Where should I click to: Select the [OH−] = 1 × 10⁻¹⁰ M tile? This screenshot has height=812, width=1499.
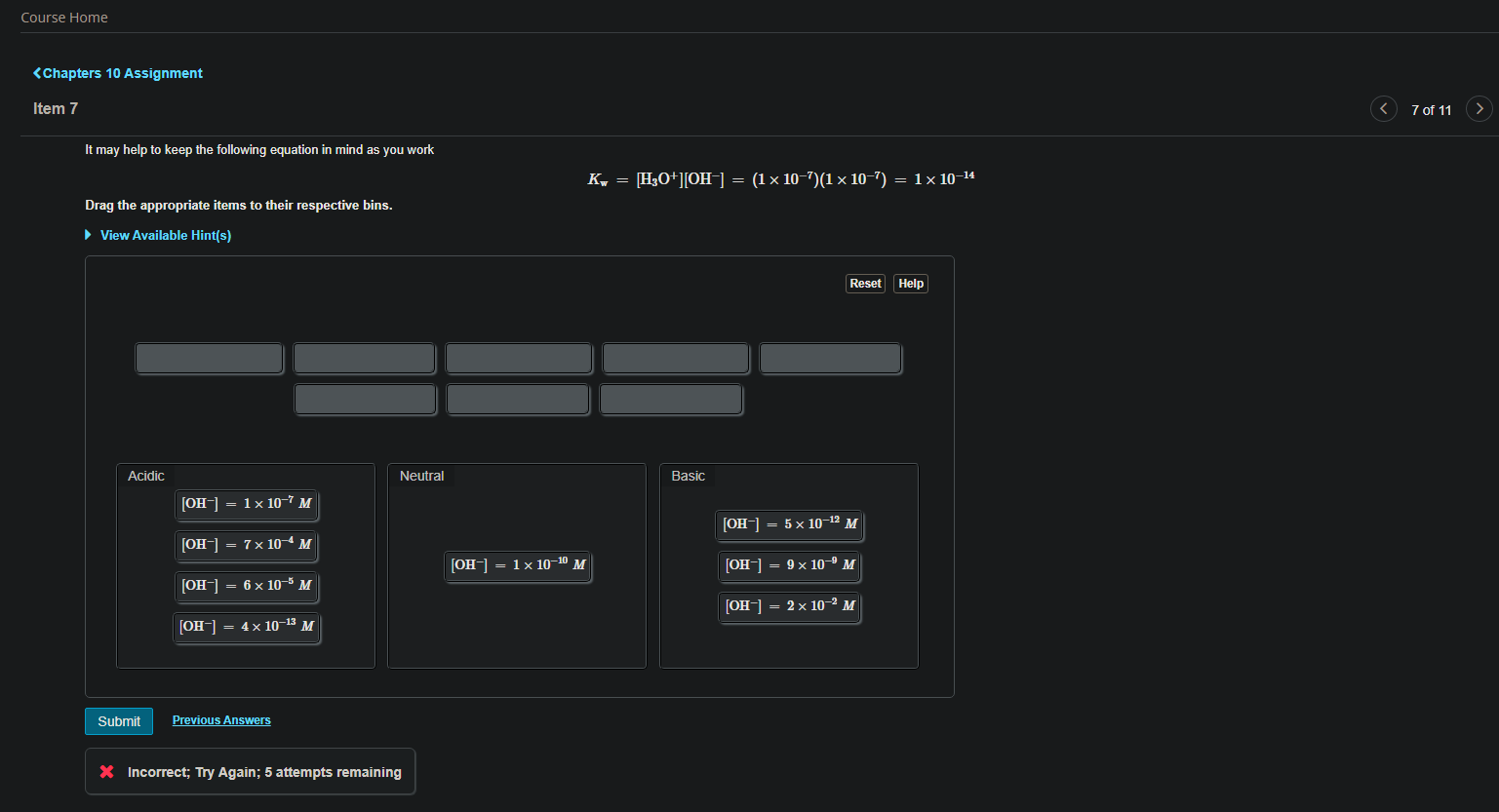[x=518, y=565]
